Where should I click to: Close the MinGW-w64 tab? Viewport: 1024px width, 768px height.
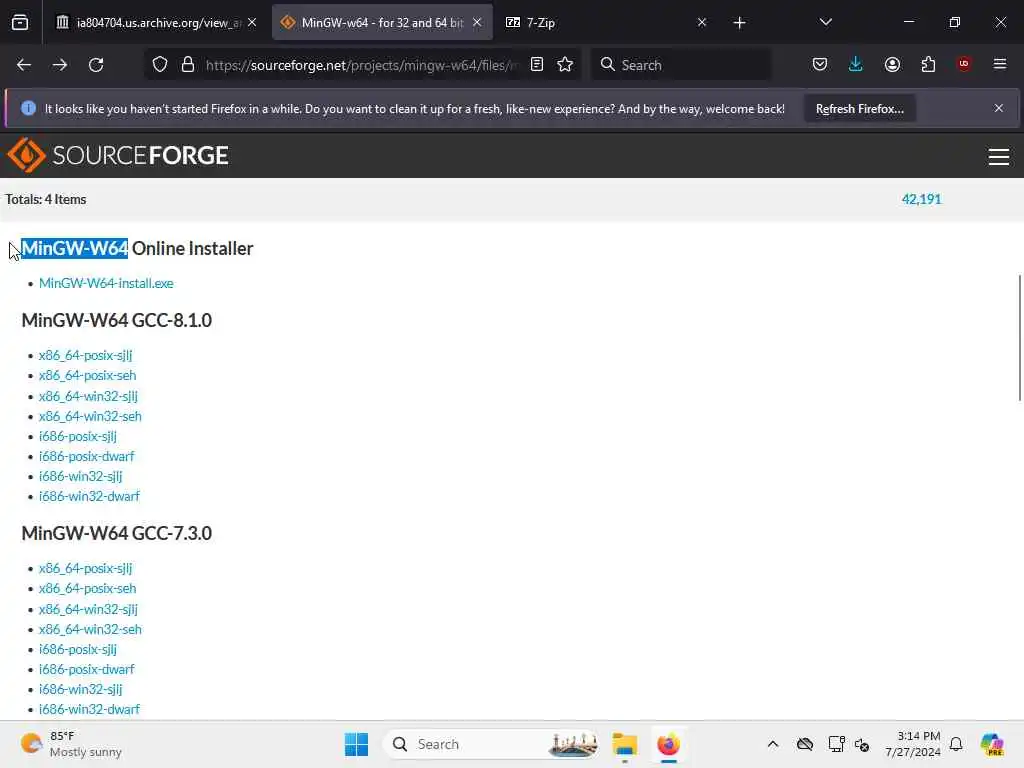pyautogui.click(x=477, y=22)
